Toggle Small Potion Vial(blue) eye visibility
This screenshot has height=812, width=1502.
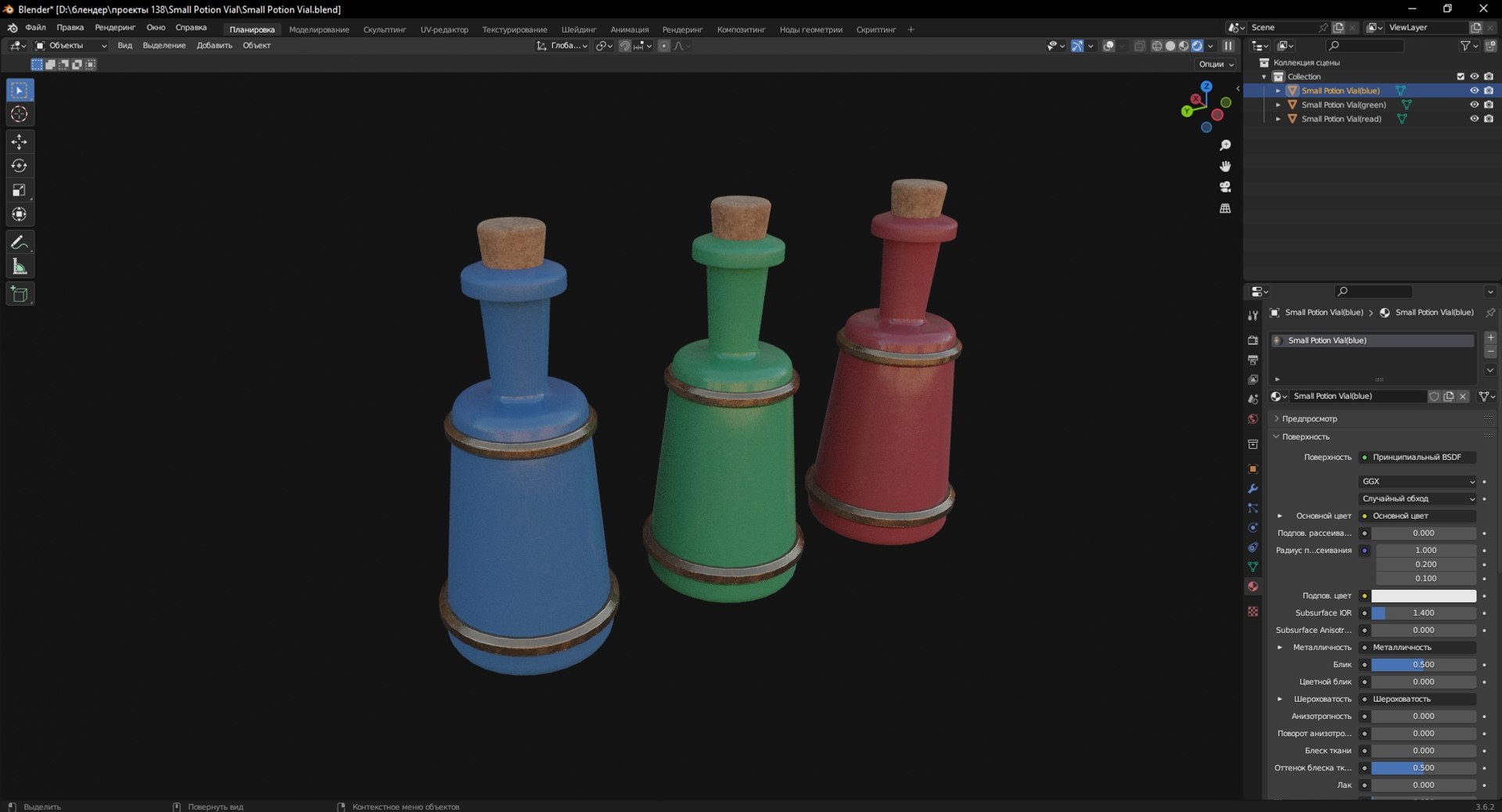[x=1474, y=91]
